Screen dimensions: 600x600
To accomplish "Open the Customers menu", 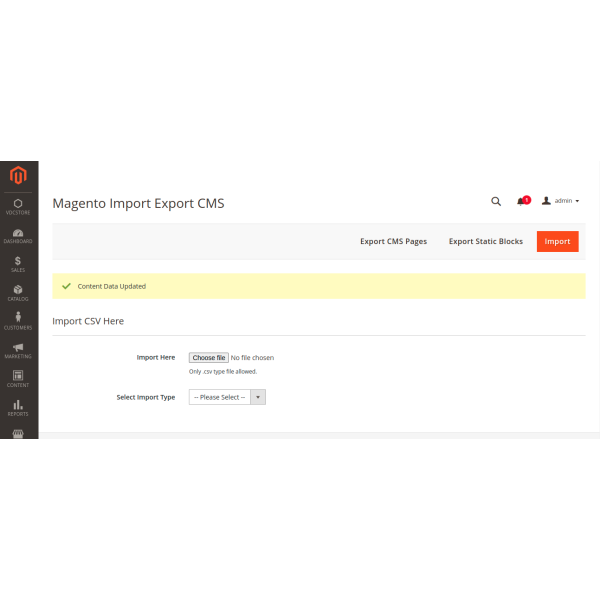I will click(x=18, y=321).
